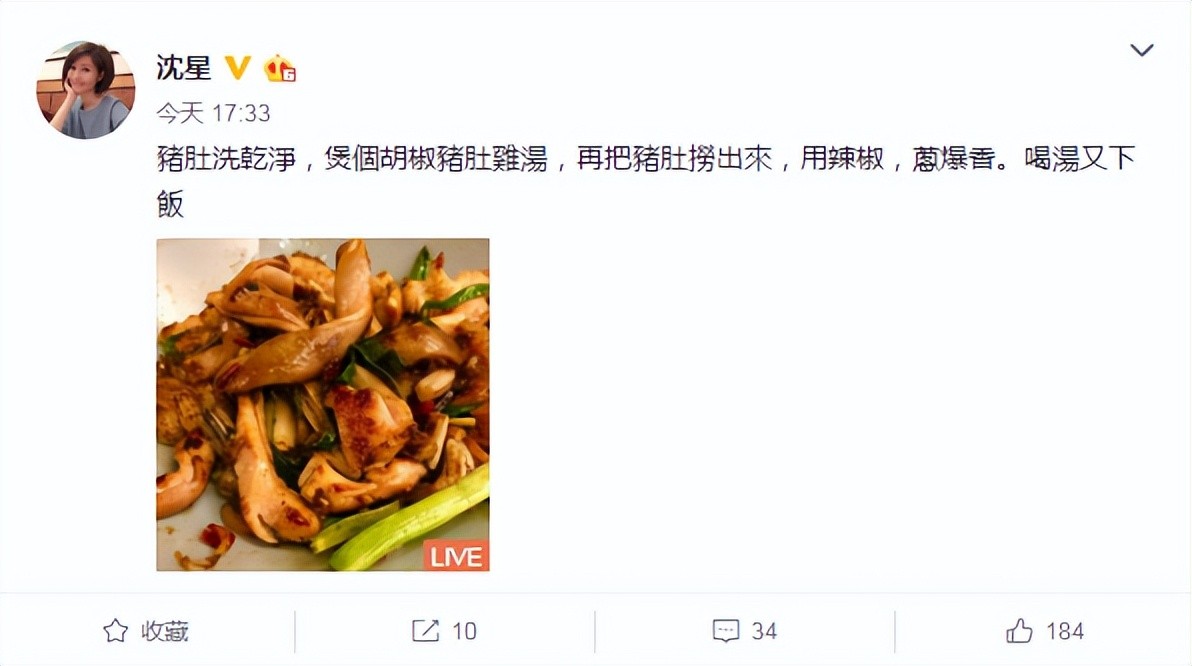Click the repost share icon
Image resolution: width=1192 pixels, height=666 pixels.
point(426,631)
